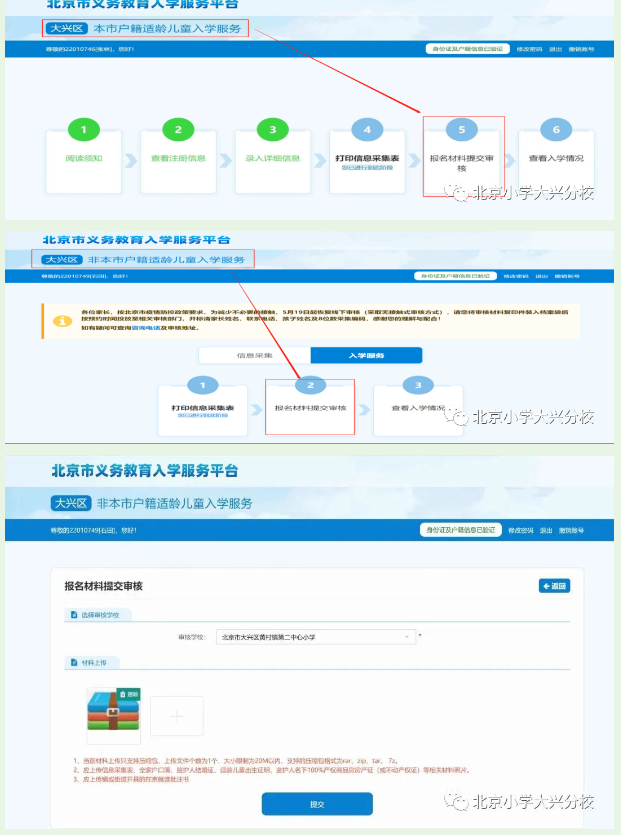Click step 3 查看入学情况 under 入学服务 tab
Viewport: 621px width, 835px height.
(418, 406)
